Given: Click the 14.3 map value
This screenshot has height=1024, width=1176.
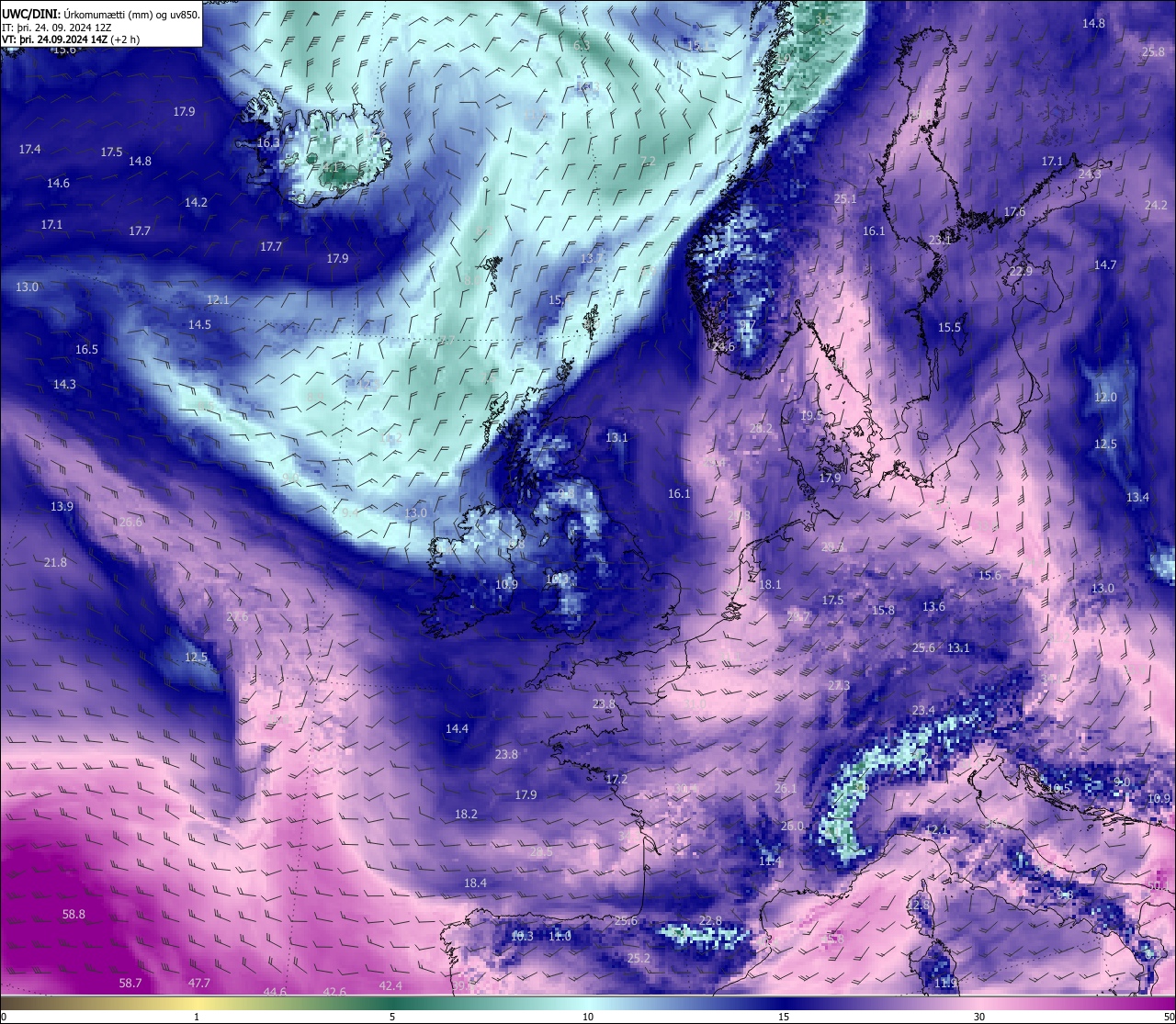Looking at the screenshot, I should point(64,384).
